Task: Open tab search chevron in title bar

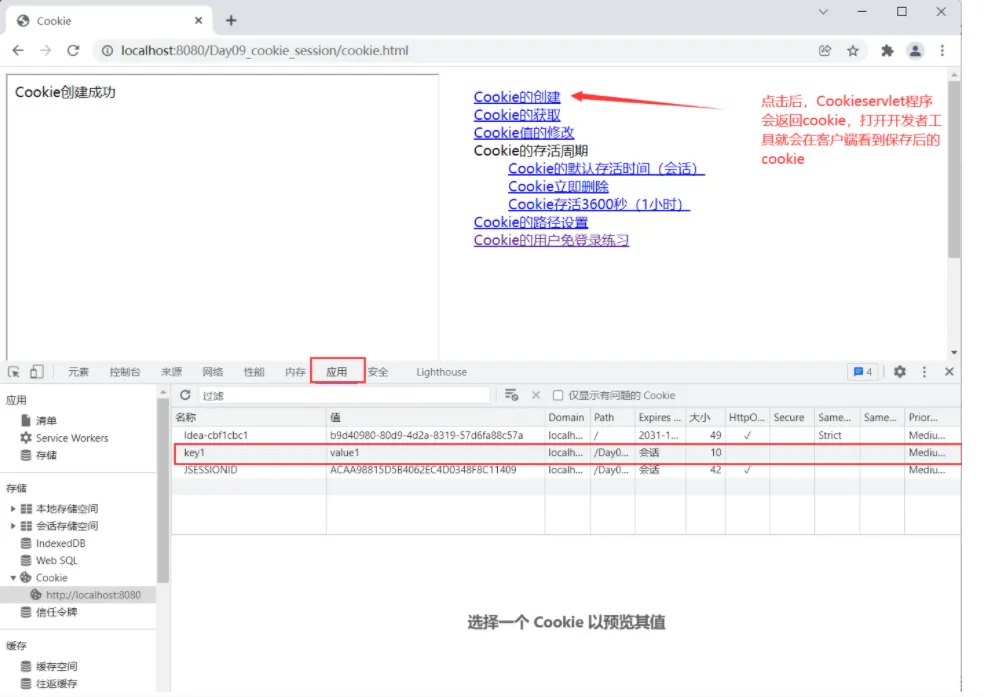Action: coord(823,12)
